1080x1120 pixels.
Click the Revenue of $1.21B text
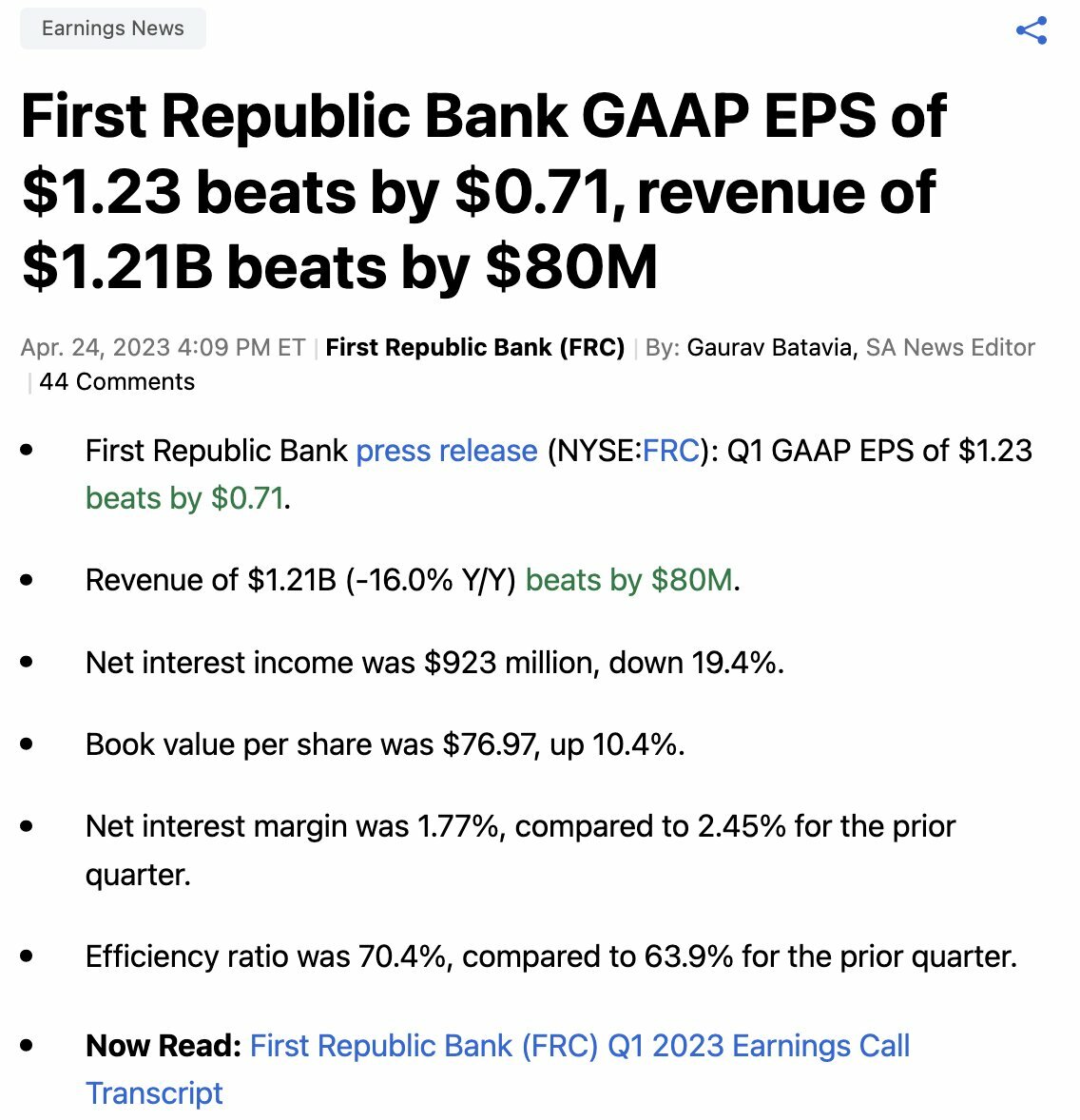(x=211, y=580)
